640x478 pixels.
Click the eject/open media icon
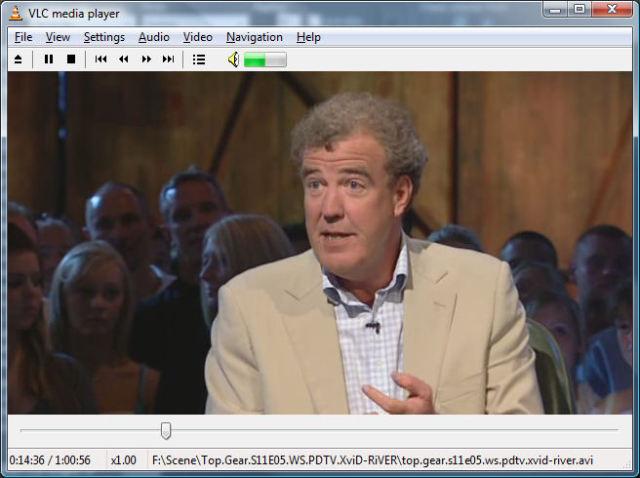[x=18, y=60]
